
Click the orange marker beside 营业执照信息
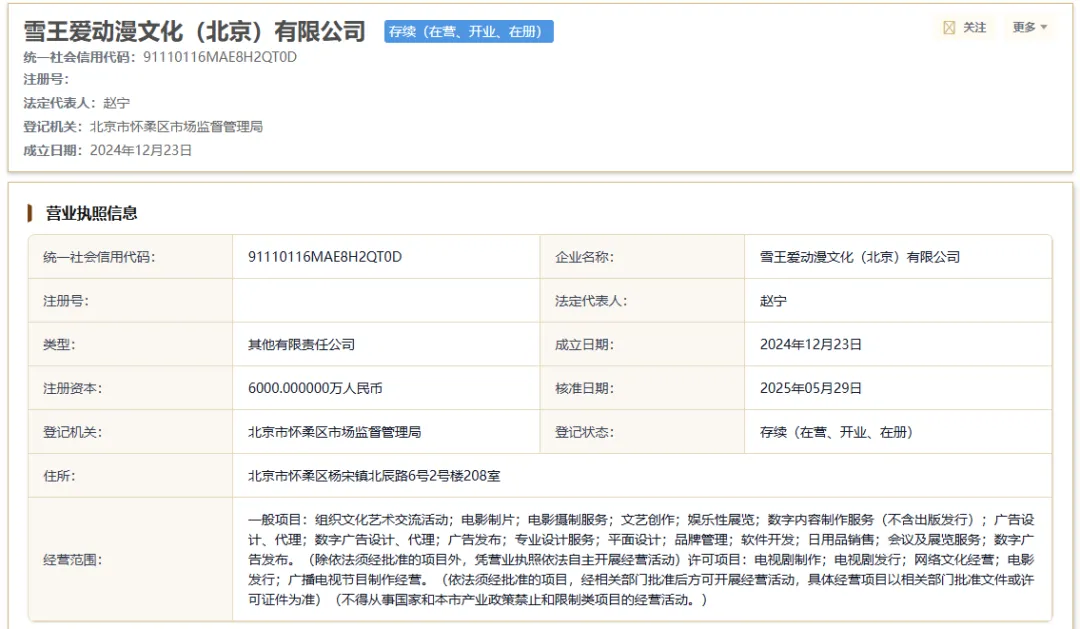coord(30,214)
